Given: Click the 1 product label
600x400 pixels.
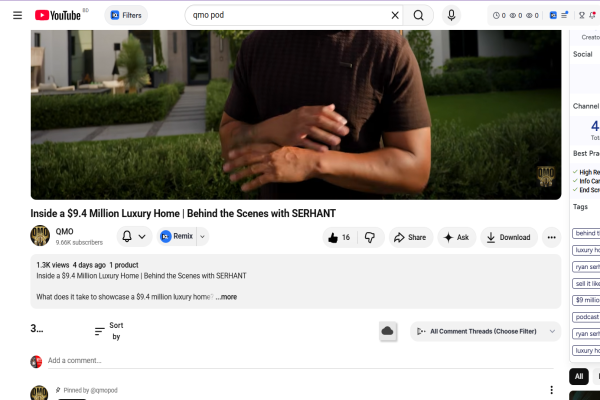Looking at the screenshot, I should 124,265.
